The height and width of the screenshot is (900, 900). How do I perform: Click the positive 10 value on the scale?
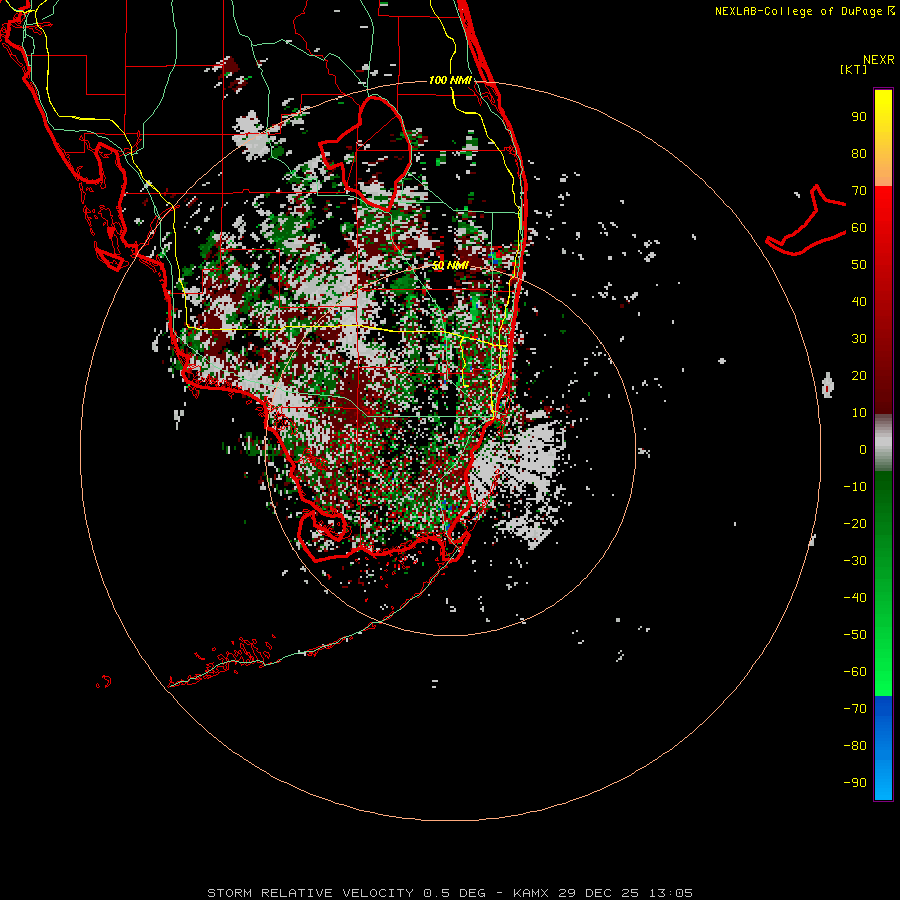[x=859, y=413]
